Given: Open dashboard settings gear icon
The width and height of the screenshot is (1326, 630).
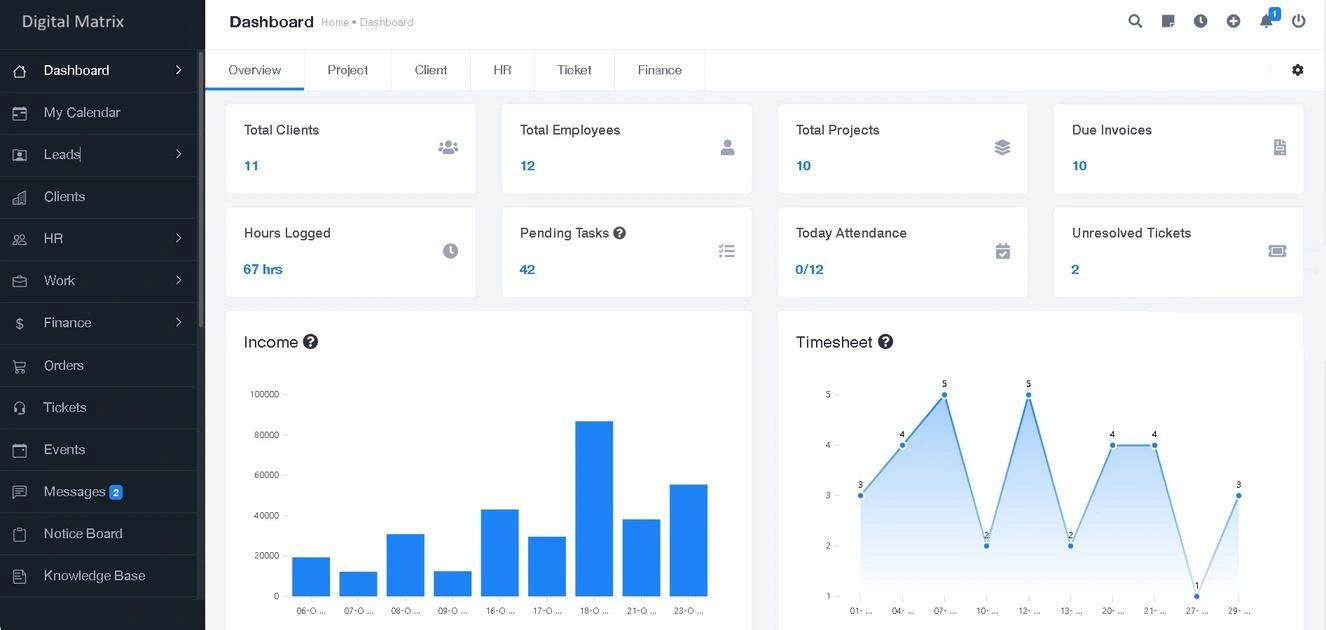Looking at the screenshot, I should coord(1298,70).
